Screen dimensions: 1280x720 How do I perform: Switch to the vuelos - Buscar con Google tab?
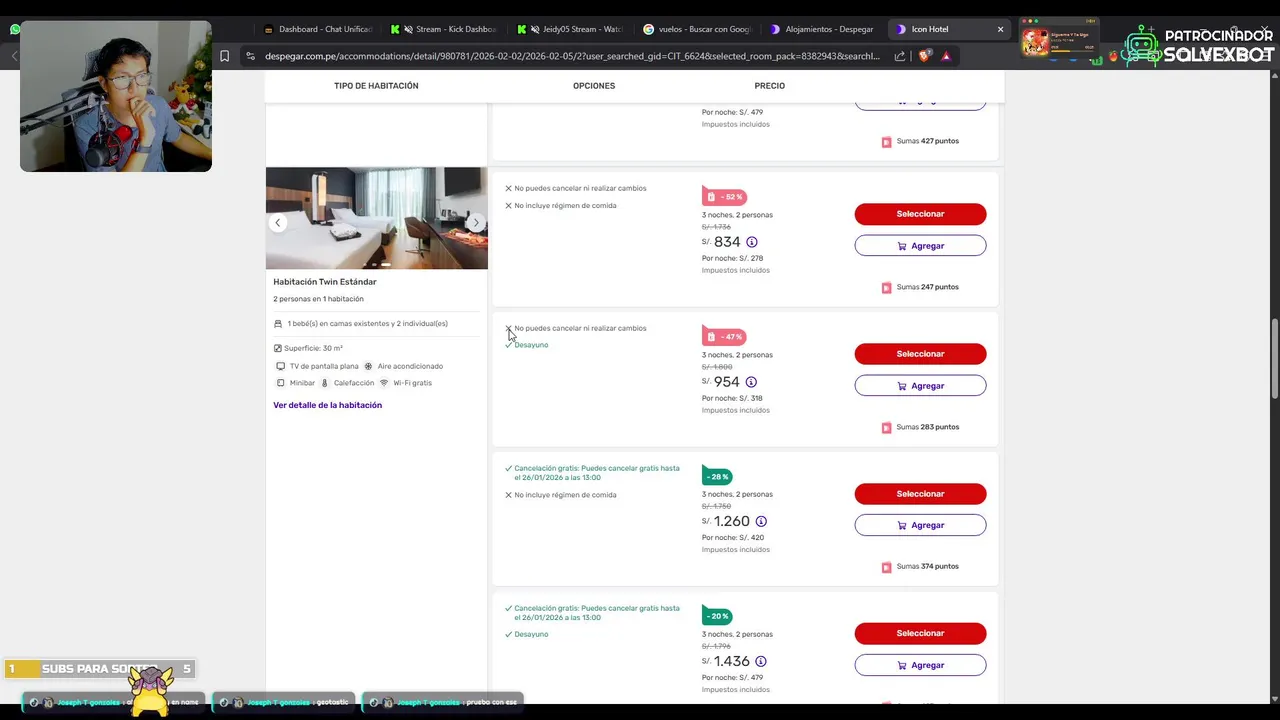click(x=698, y=29)
